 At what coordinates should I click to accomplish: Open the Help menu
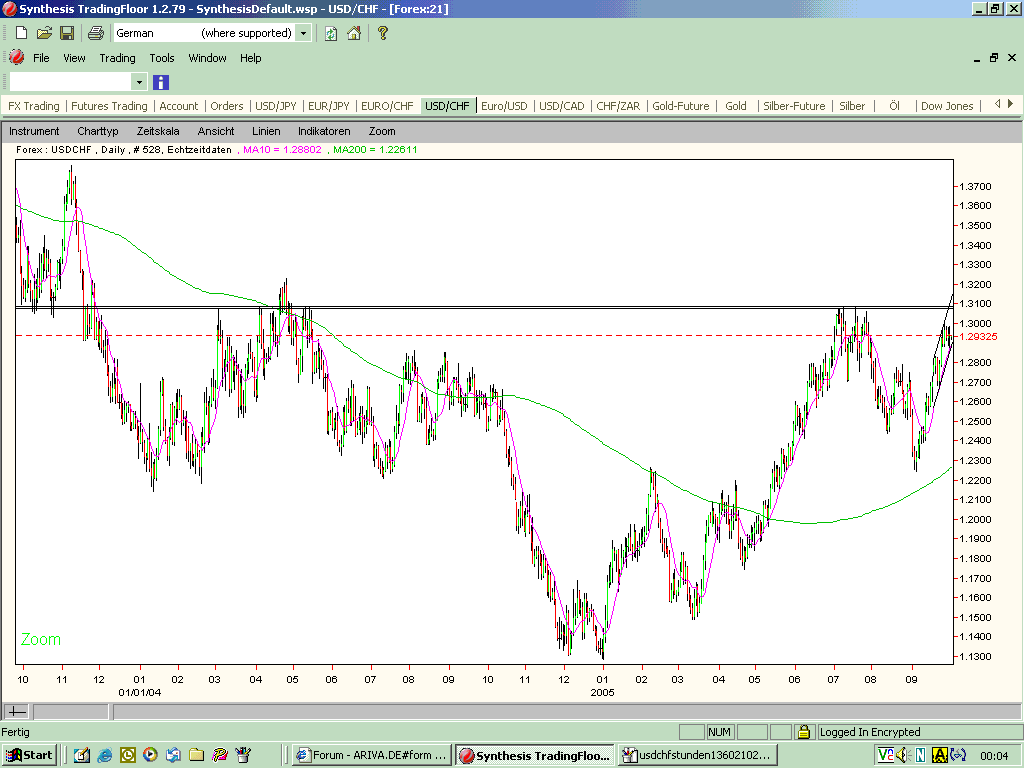click(251, 57)
